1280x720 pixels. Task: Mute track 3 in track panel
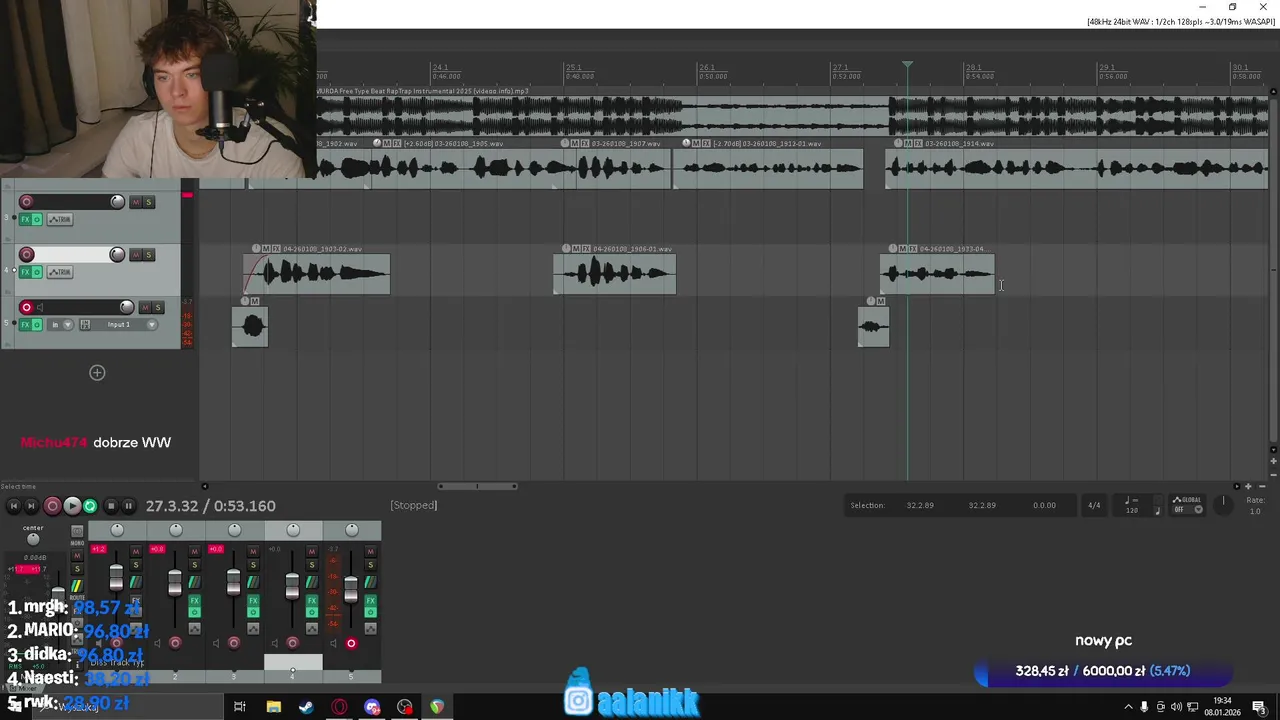pyautogui.click(x=136, y=202)
